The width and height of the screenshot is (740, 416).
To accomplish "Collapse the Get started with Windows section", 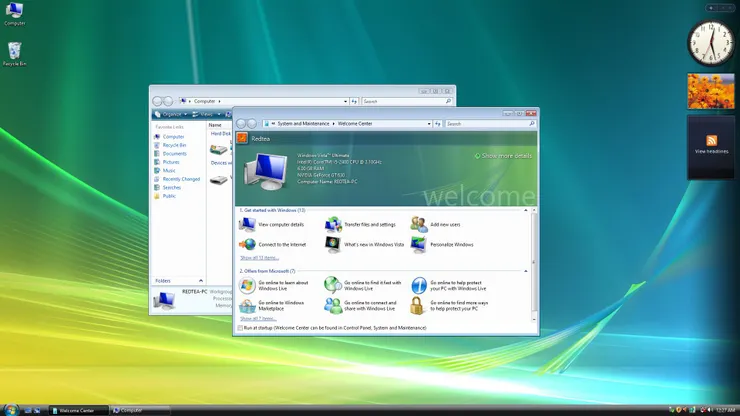I will coord(526,210).
